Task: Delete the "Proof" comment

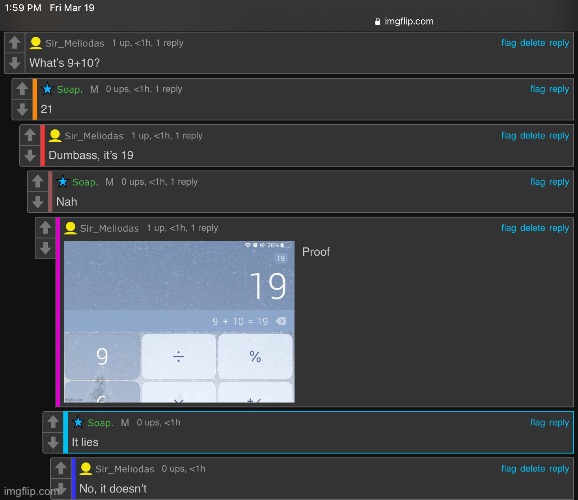Action: tap(532, 228)
